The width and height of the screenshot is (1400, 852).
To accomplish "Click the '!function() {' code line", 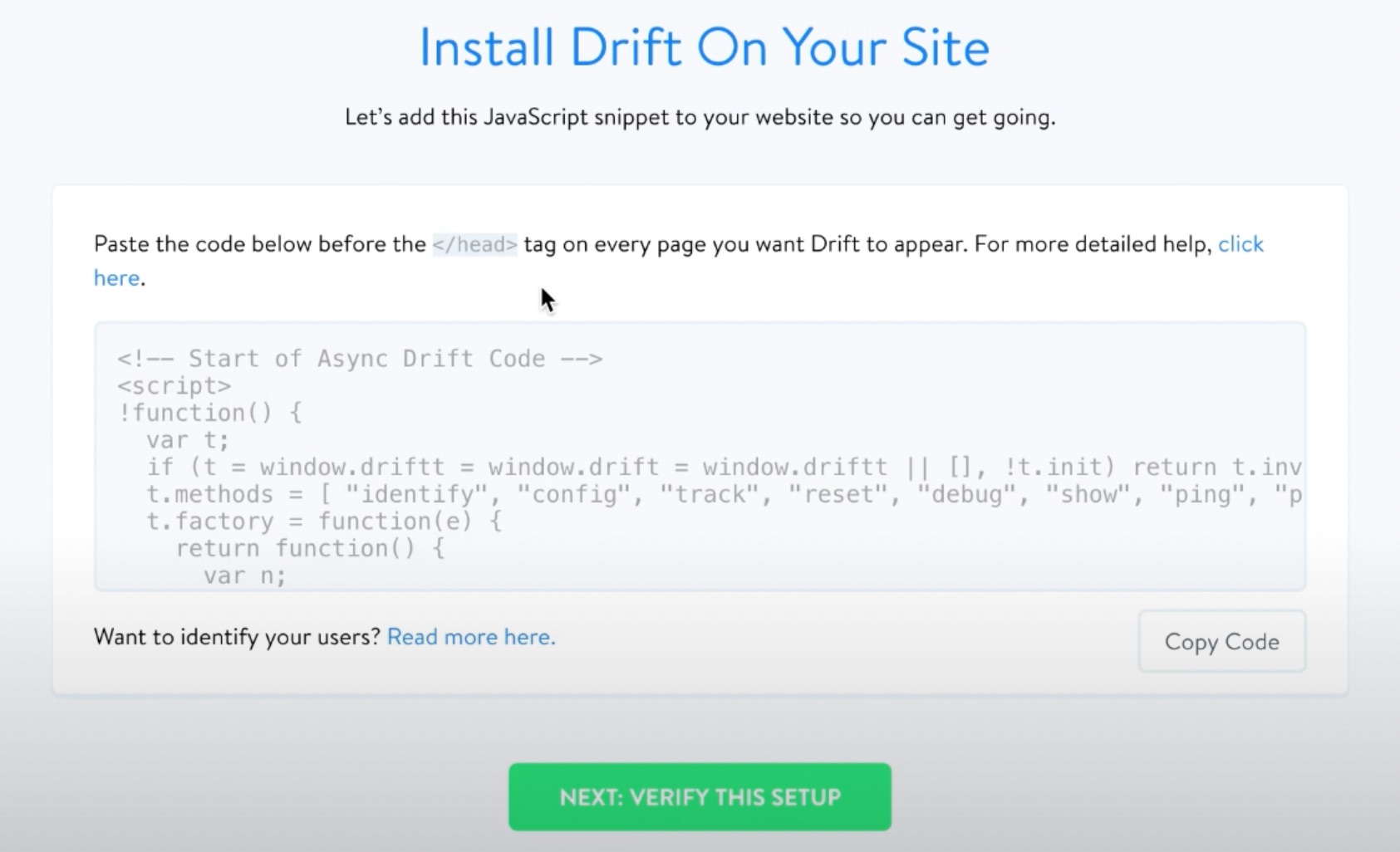I will [x=209, y=413].
